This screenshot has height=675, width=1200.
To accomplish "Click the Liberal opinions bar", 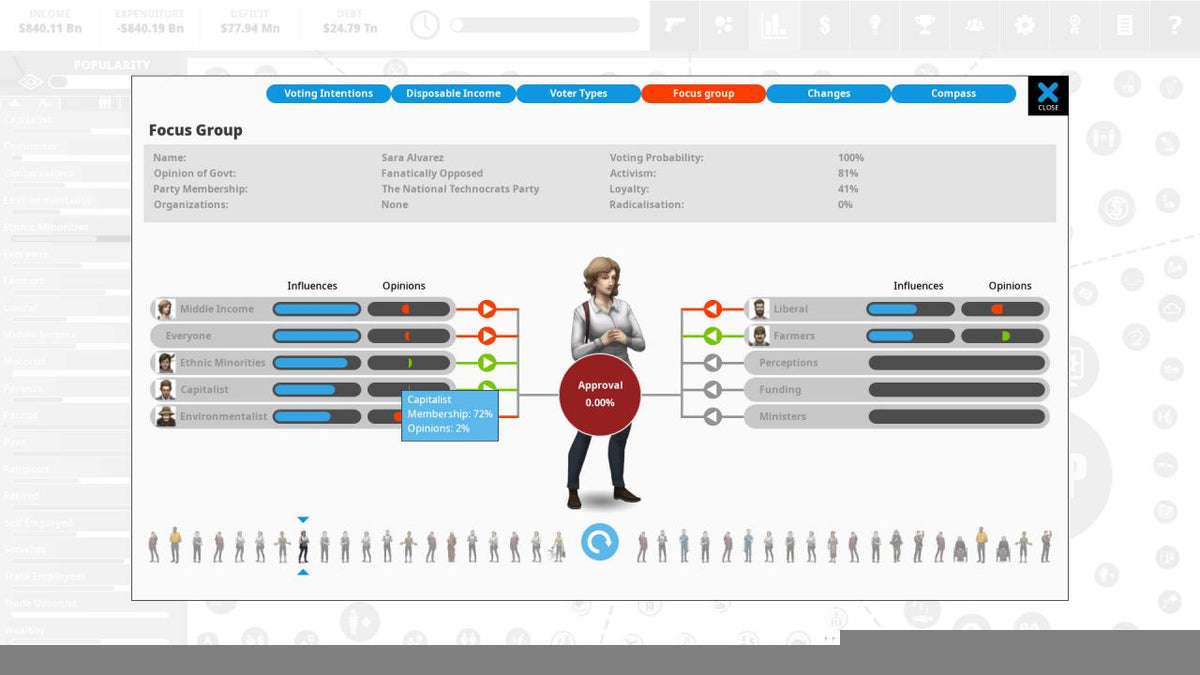I will click(x=1004, y=309).
